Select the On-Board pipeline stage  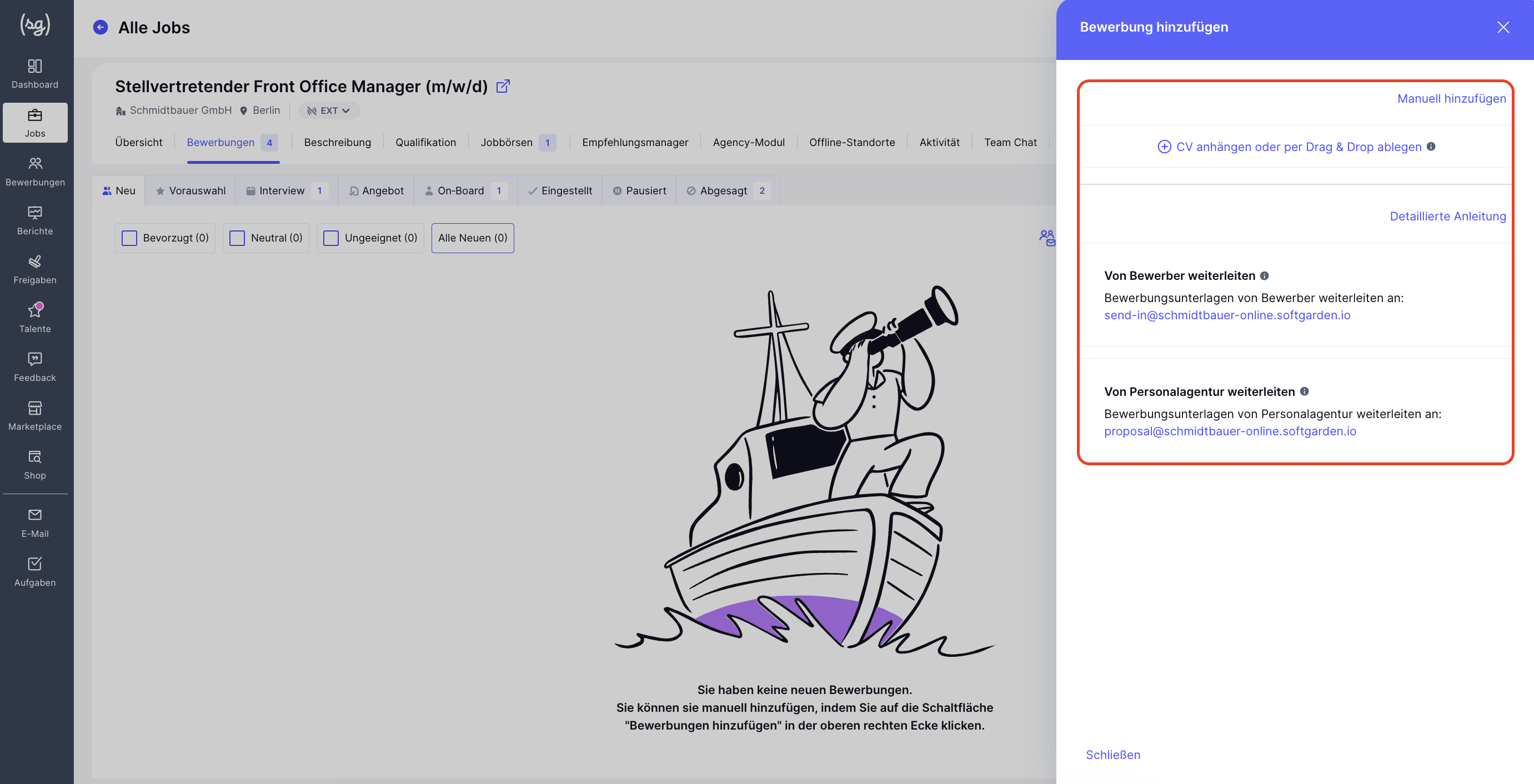click(465, 190)
